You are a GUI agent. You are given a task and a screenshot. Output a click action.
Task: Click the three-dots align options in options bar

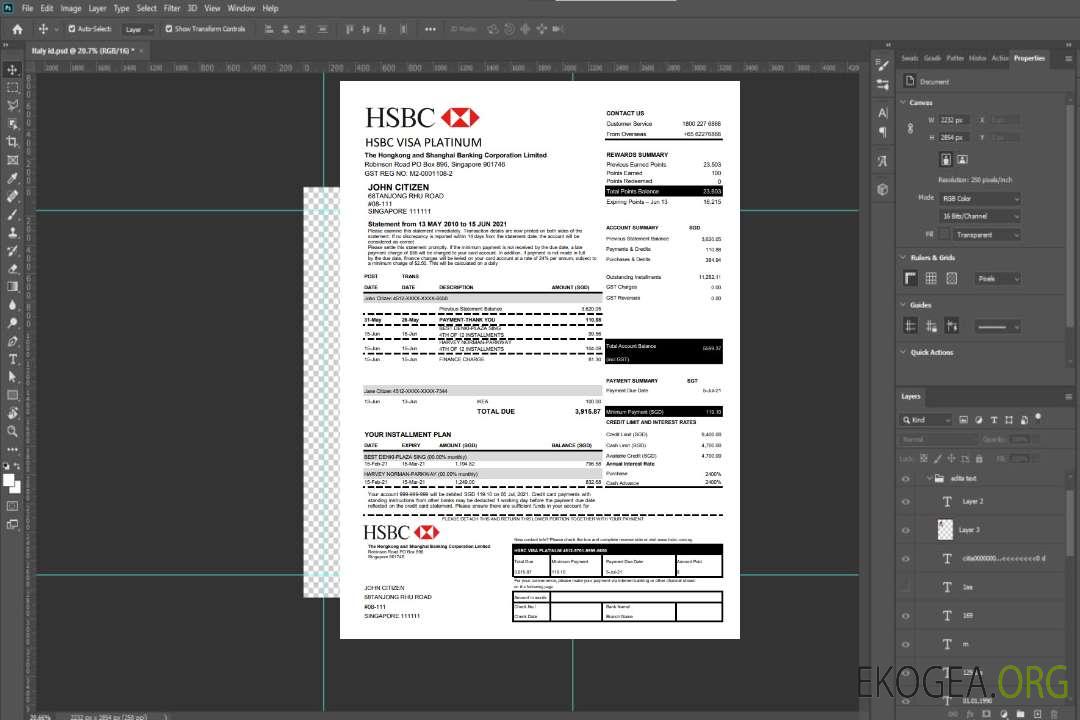430,29
